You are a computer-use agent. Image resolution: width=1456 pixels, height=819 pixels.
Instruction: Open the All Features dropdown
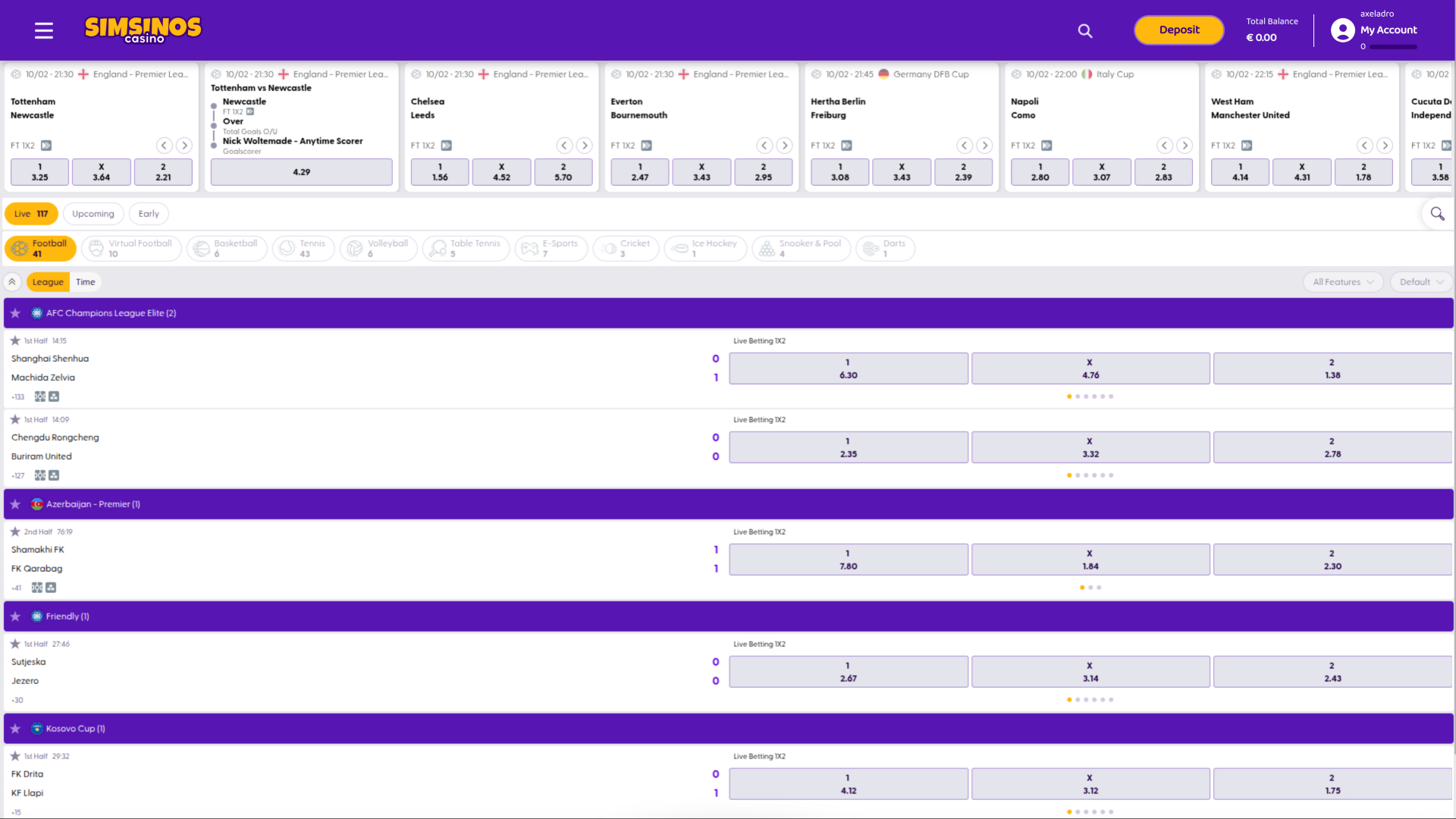pyautogui.click(x=1343, y=282)
